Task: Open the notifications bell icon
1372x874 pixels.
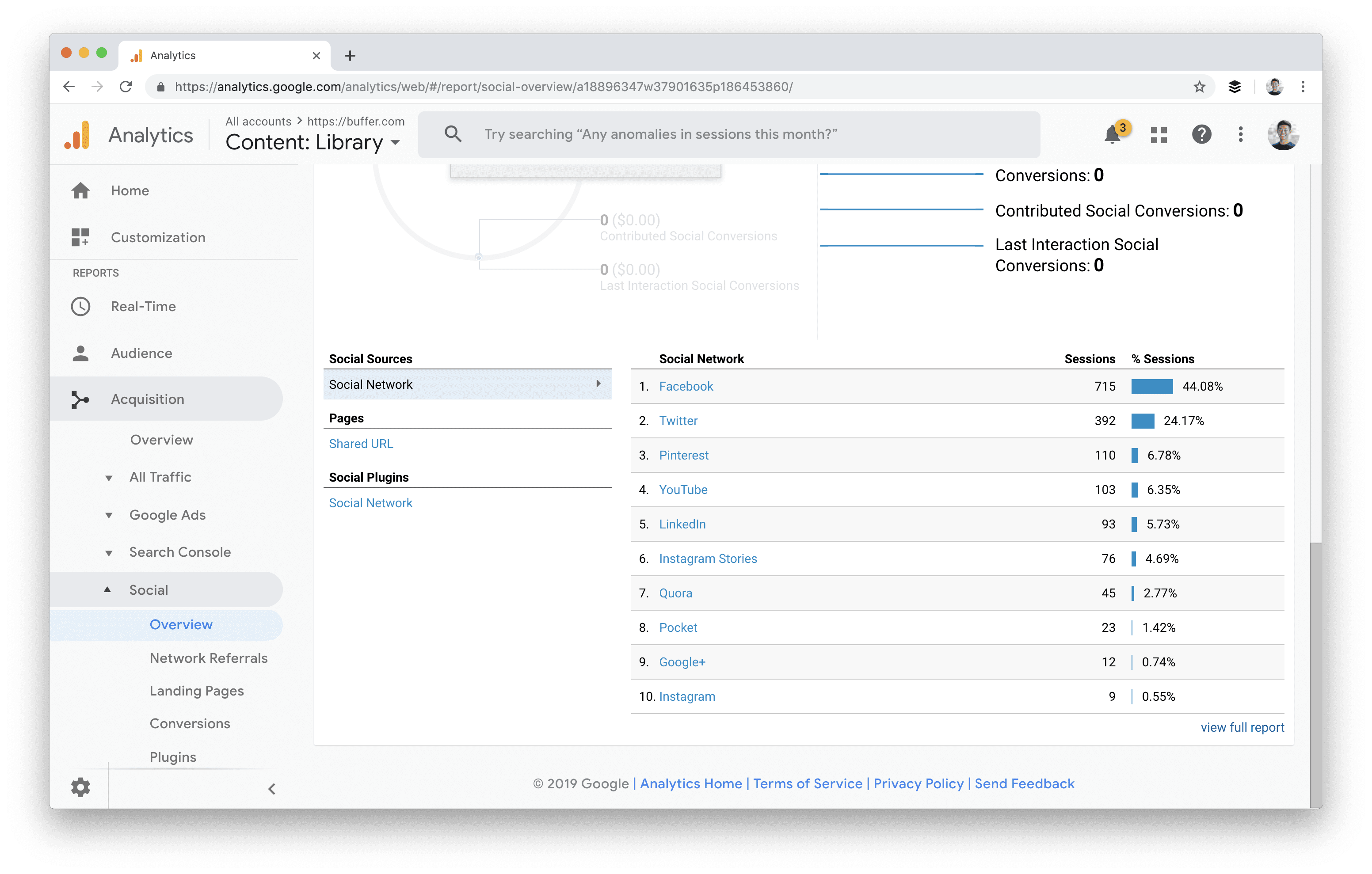Action: pos(1112,135)
